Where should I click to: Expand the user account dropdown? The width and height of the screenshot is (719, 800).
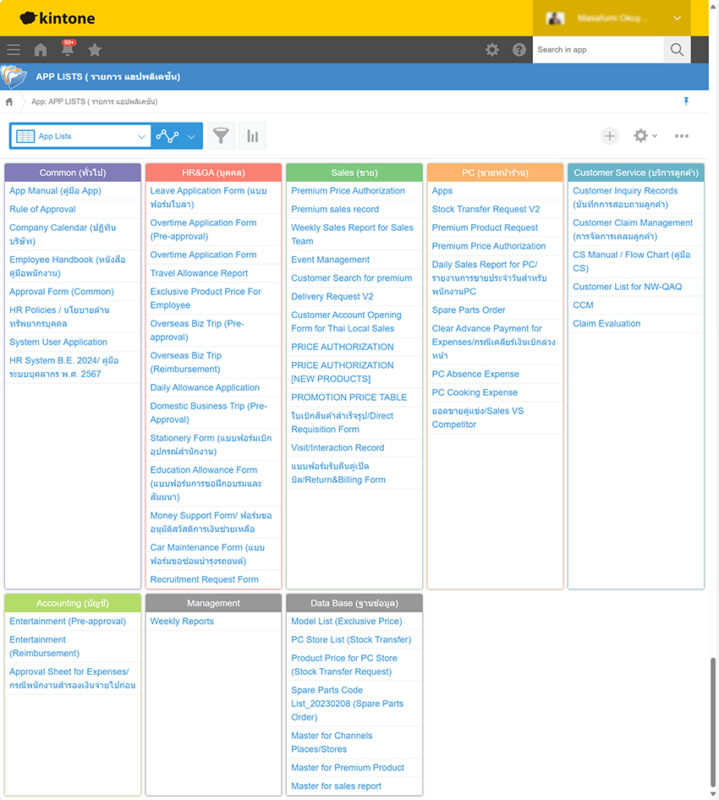676,18
